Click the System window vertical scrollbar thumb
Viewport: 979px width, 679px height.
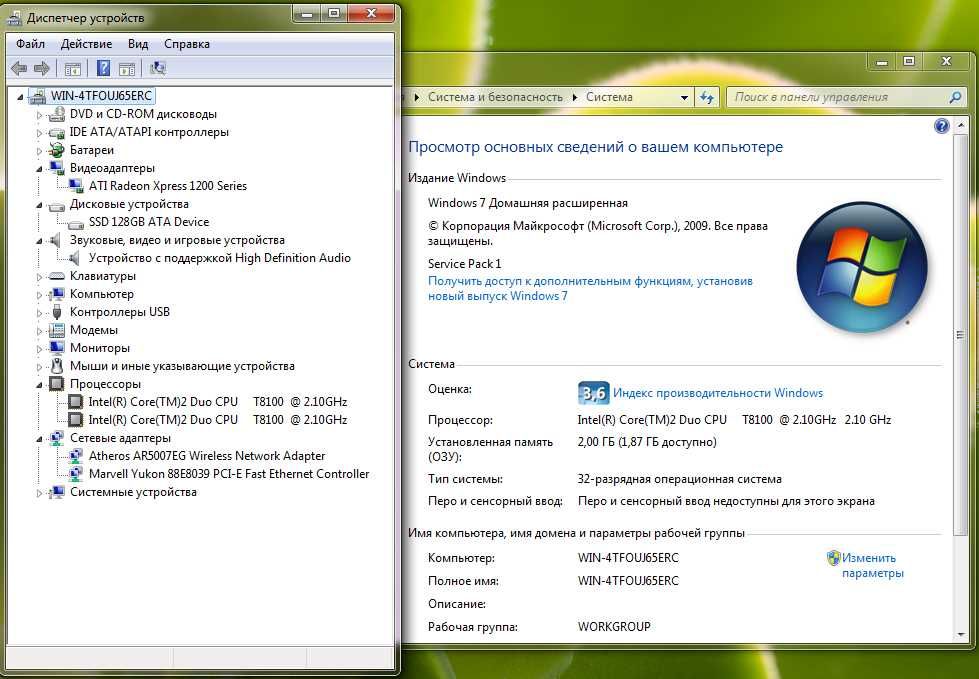click(960, 335)
